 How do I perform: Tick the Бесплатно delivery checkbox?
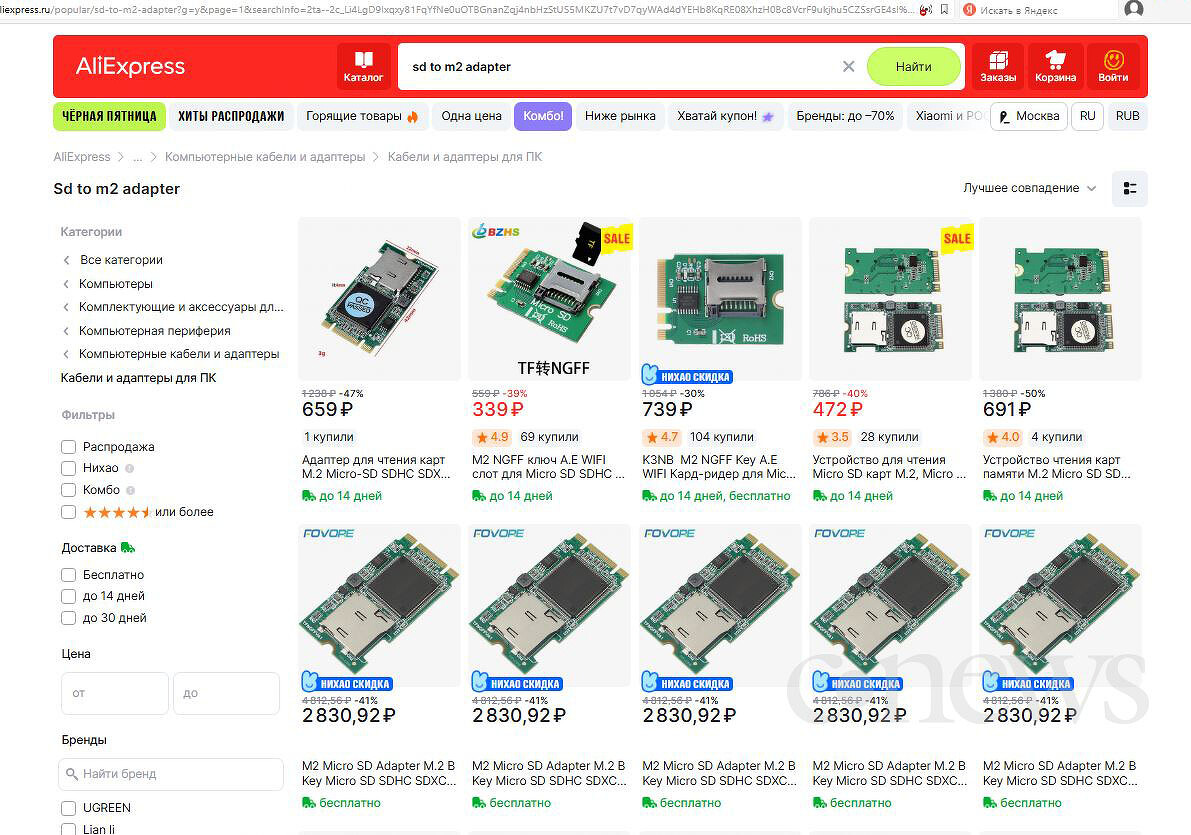(x=69, y=575)
